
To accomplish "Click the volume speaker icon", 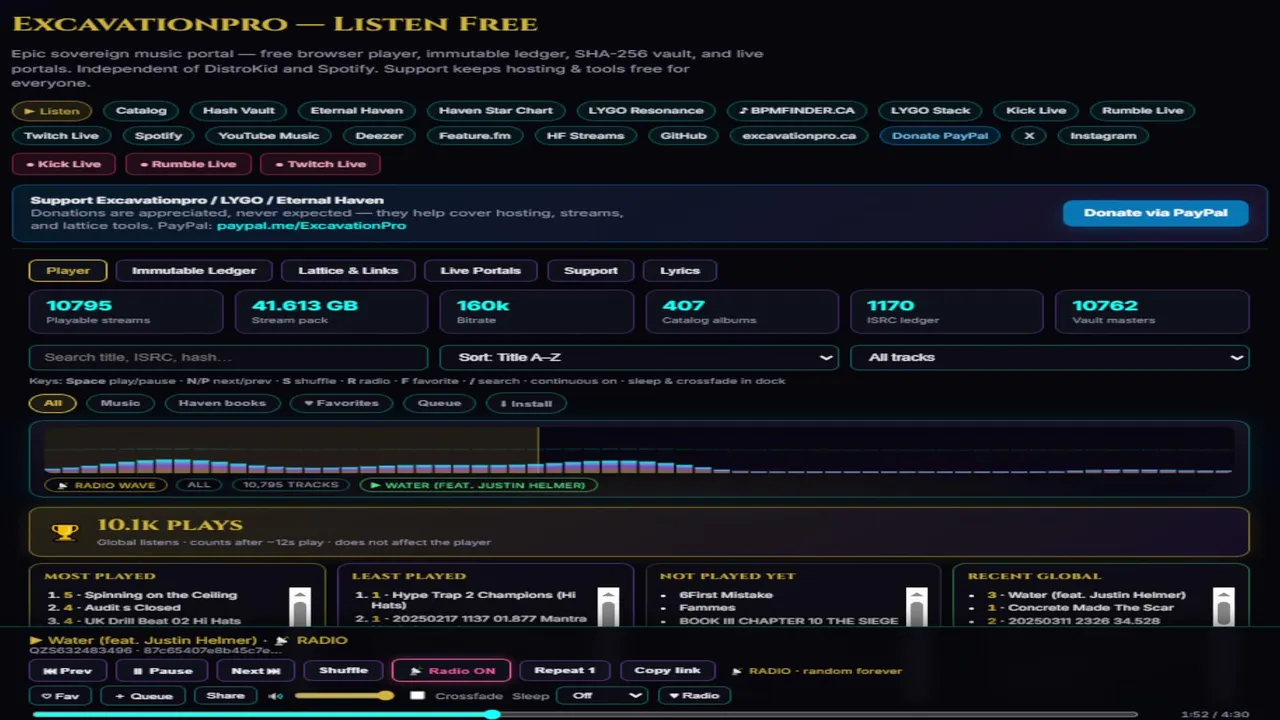I will (276, 696).
